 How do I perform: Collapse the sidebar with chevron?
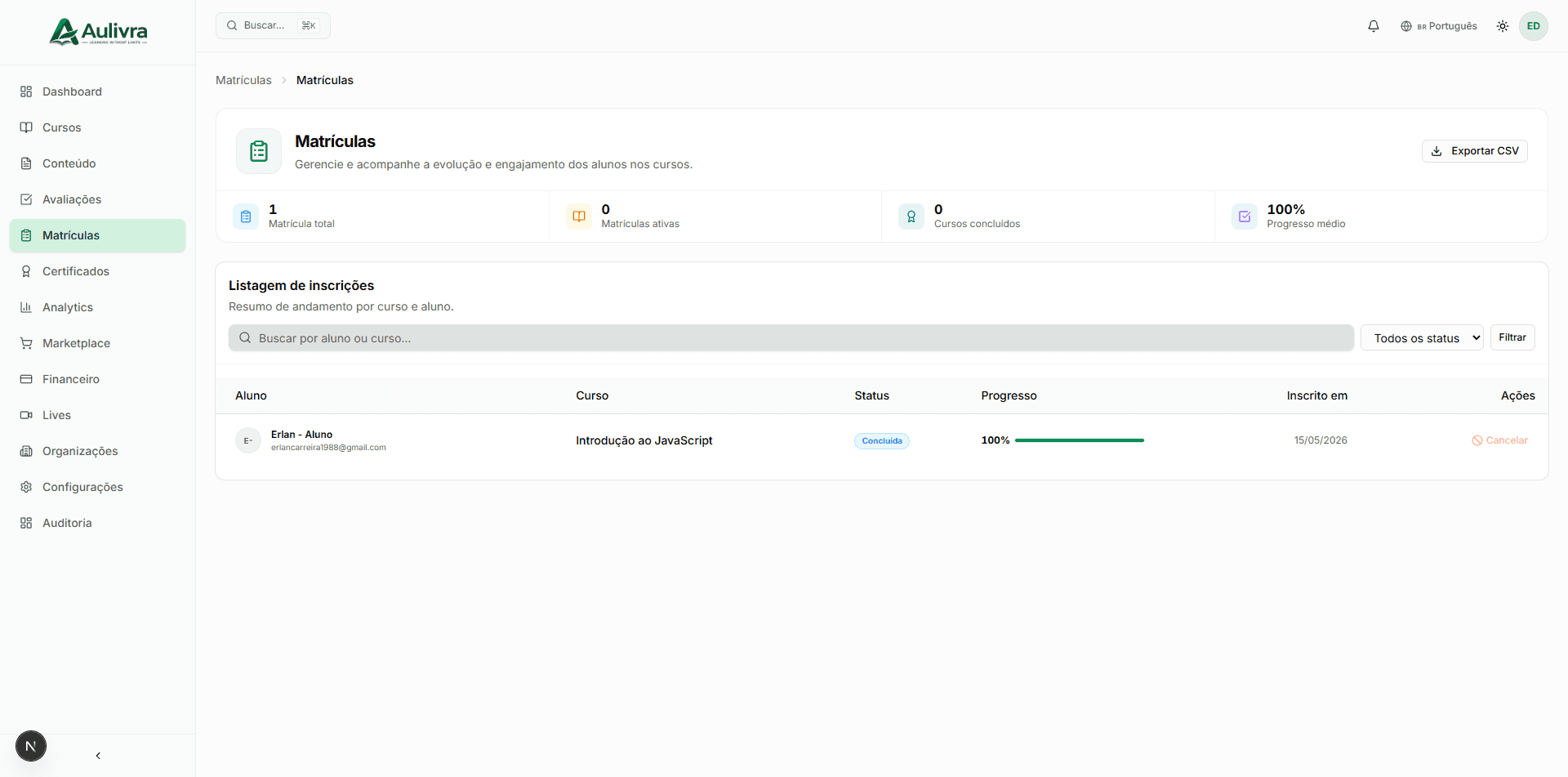[98, 756]
